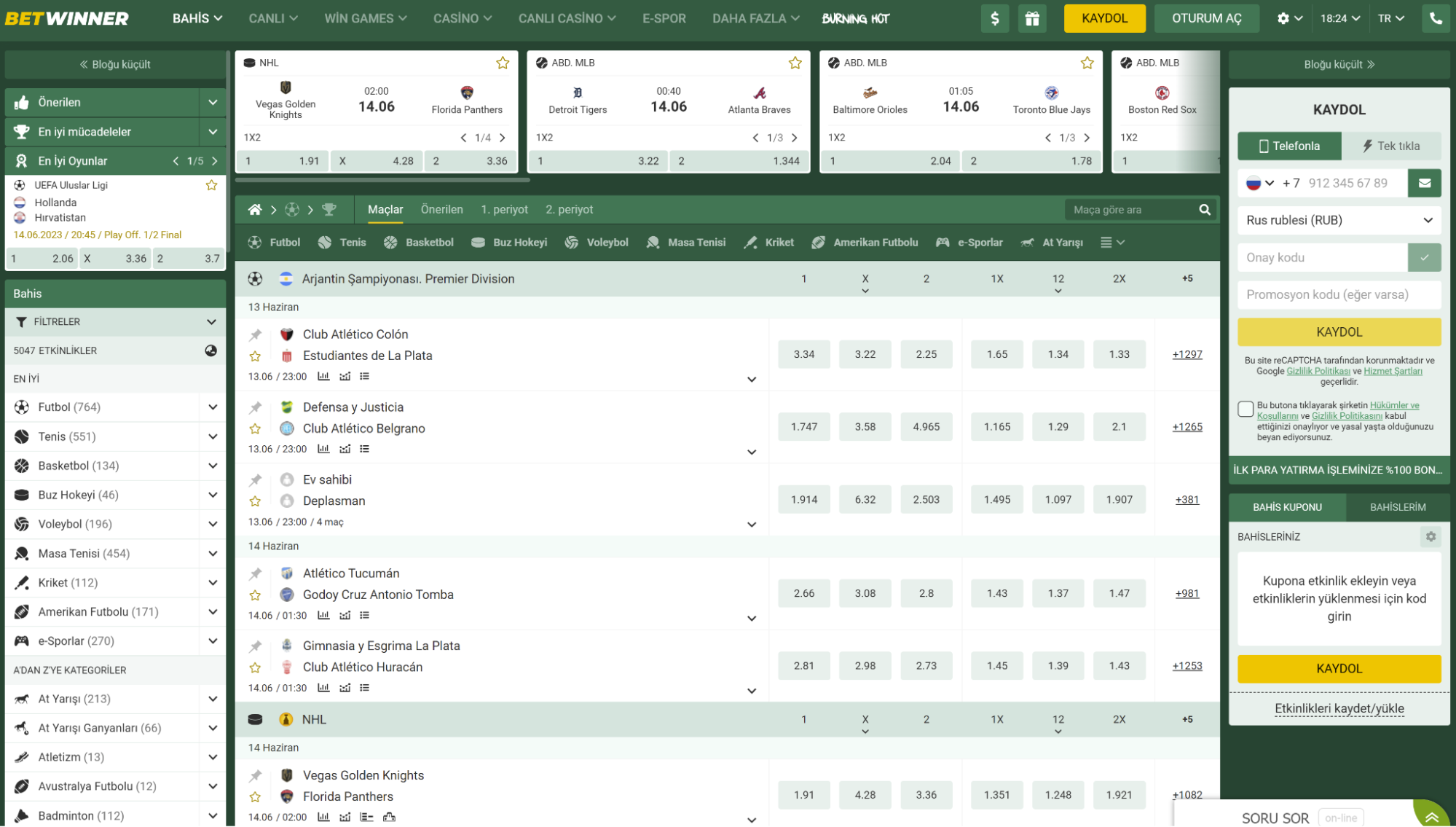This screenshot has width=1456, height=827.
Task: Click the match search magnifier icon
Action: click(1205, 210)
